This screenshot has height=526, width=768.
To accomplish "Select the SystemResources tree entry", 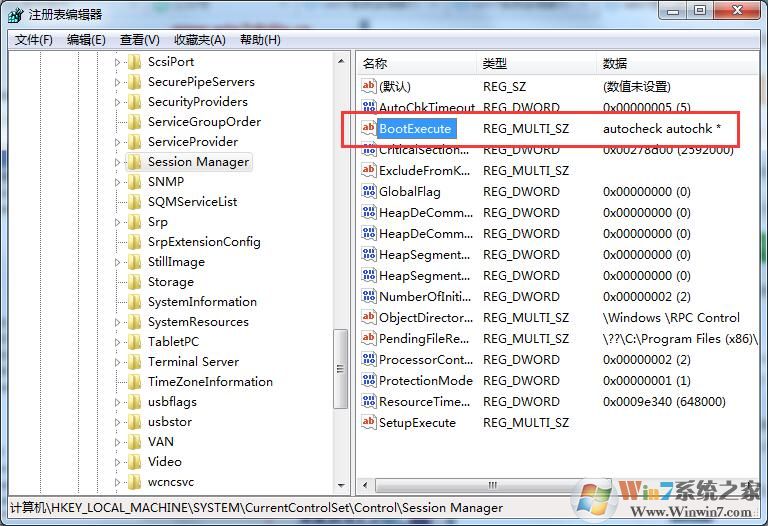I will pyautogui.click(x=198, y=322).
